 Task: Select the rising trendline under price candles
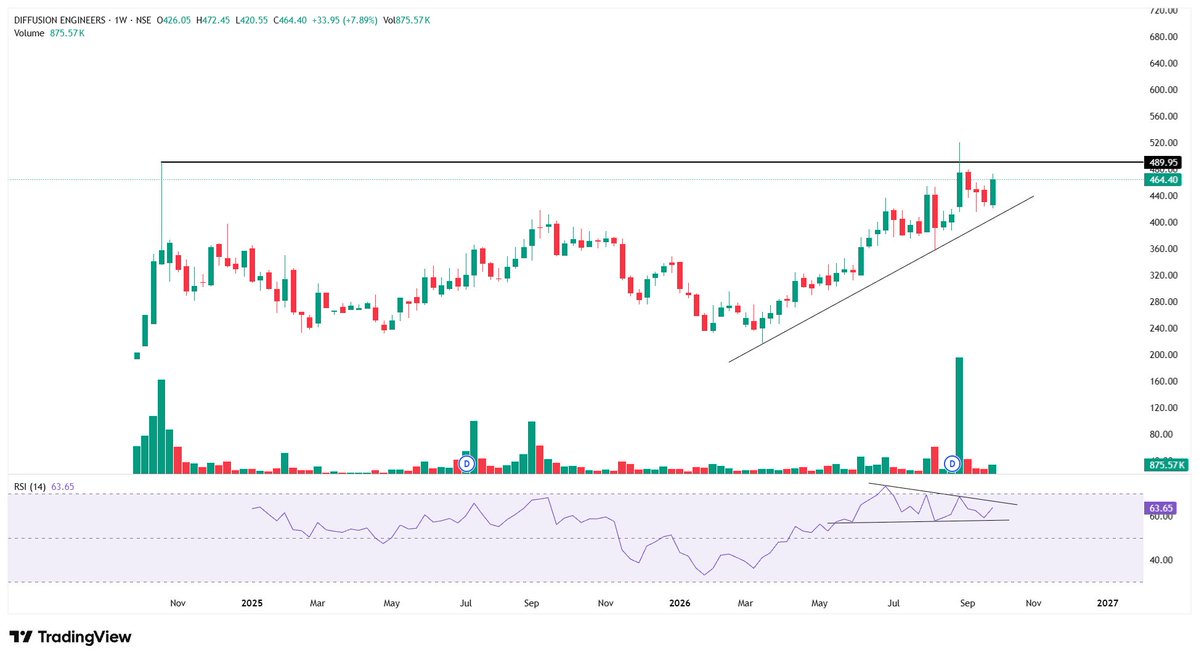(881, 279)
